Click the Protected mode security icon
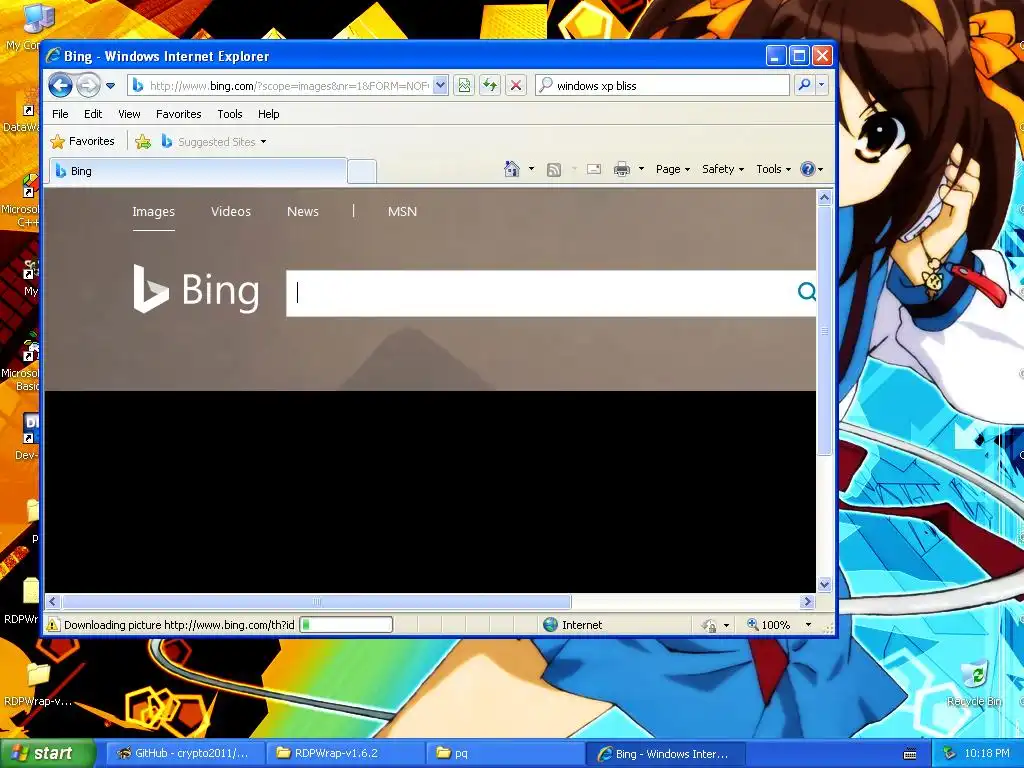1024x768 pixels. tap(709, 626)
